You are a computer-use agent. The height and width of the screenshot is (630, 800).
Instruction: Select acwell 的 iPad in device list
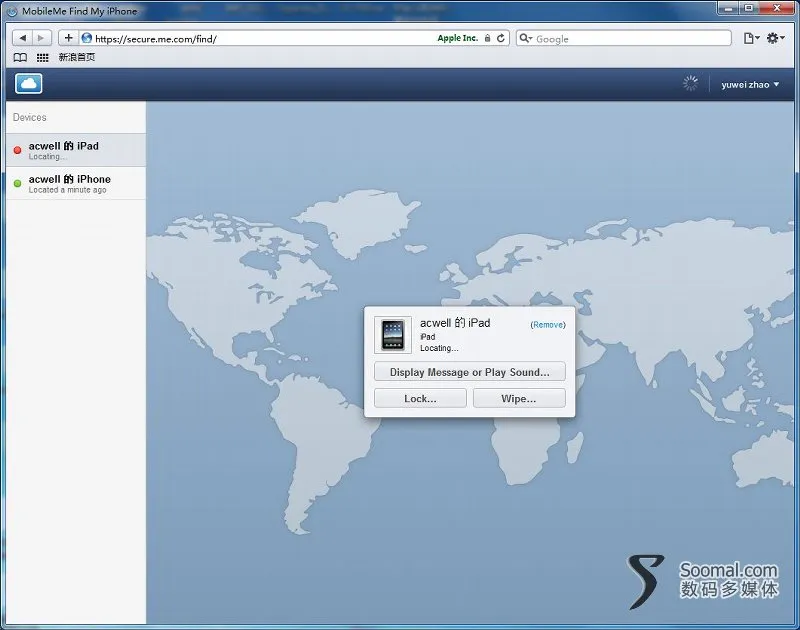[76, 150]
